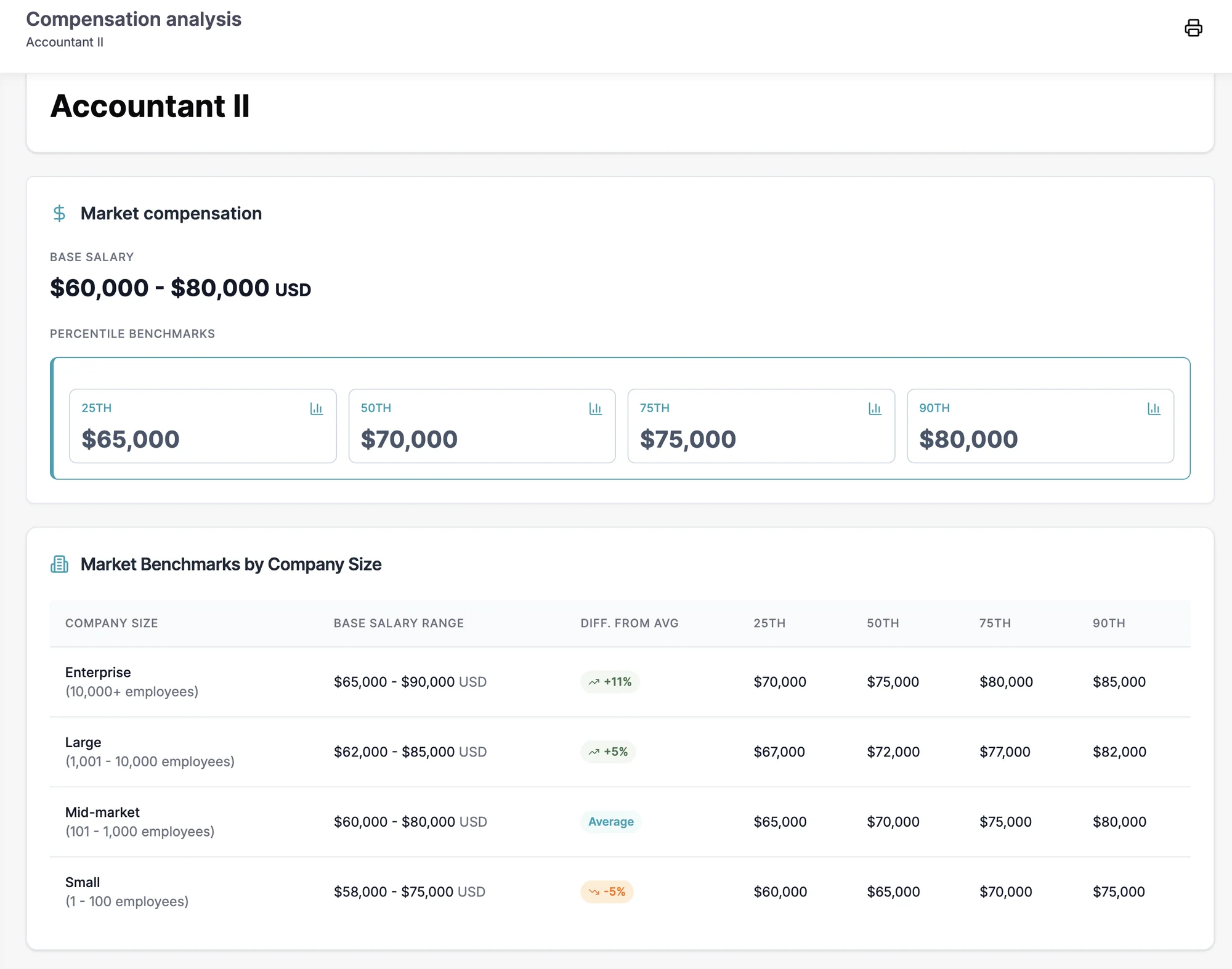Click the +5% trend badge for Large
The height and width of the screenshot is (969, 1232).
[x=608, y=752]
